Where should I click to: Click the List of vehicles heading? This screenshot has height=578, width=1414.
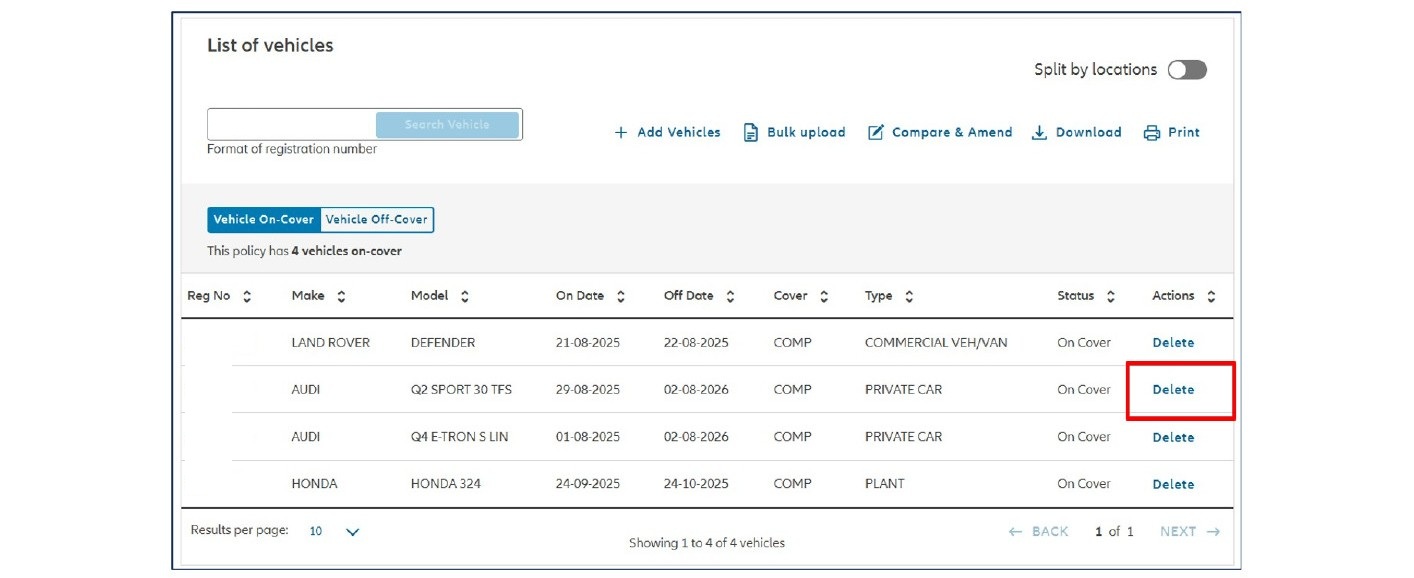tap(270, 45)
